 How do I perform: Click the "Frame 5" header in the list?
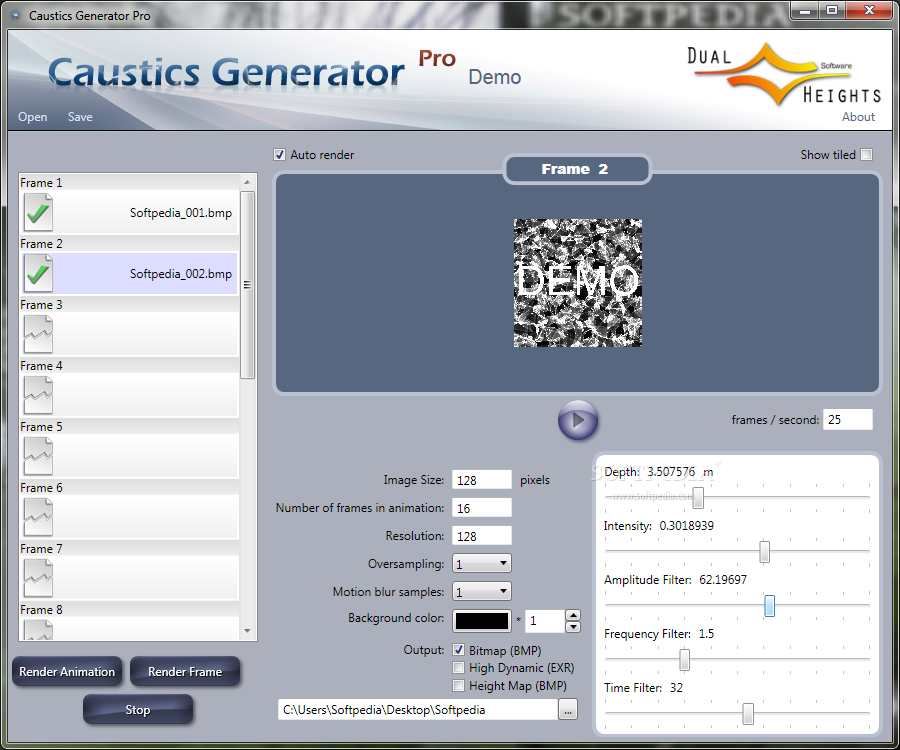pyautogui.click(x=41, y=427)
